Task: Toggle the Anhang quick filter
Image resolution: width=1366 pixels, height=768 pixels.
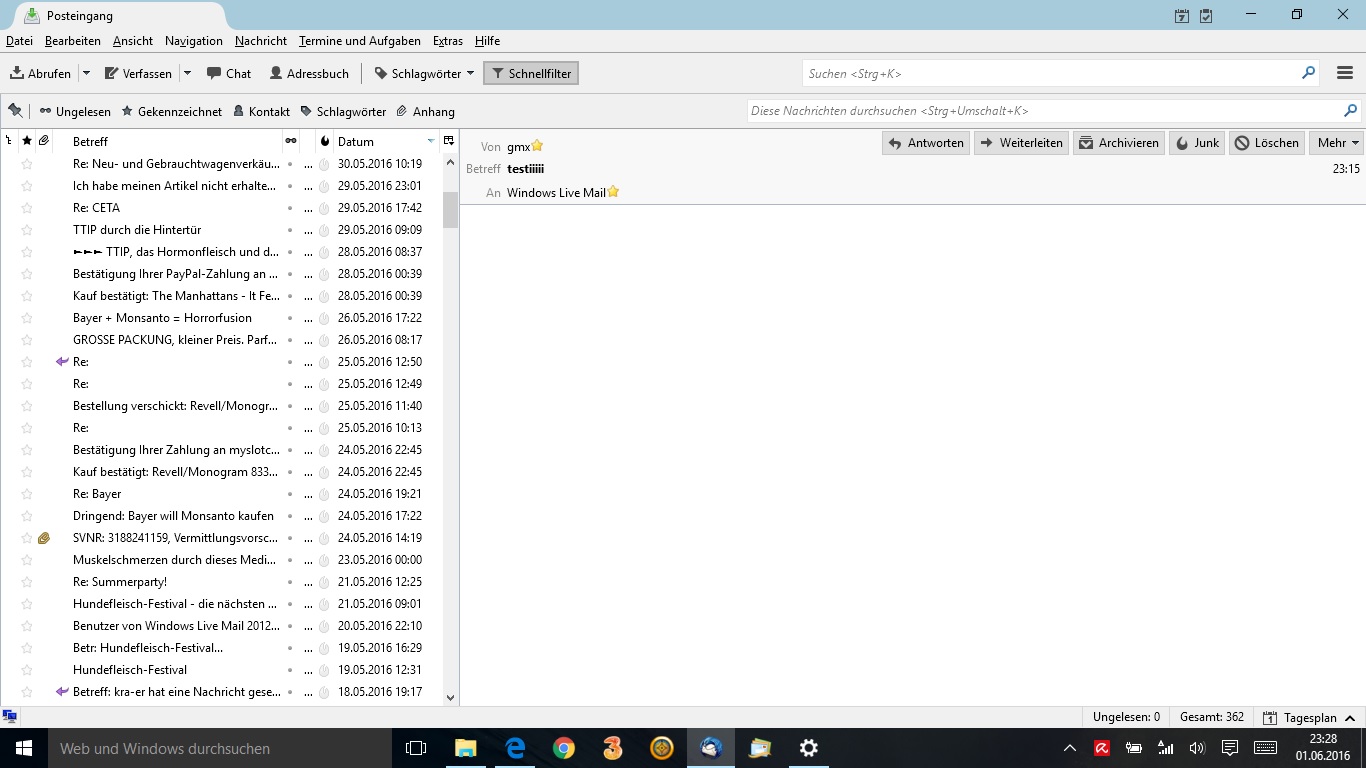Action: coord(425,112)
